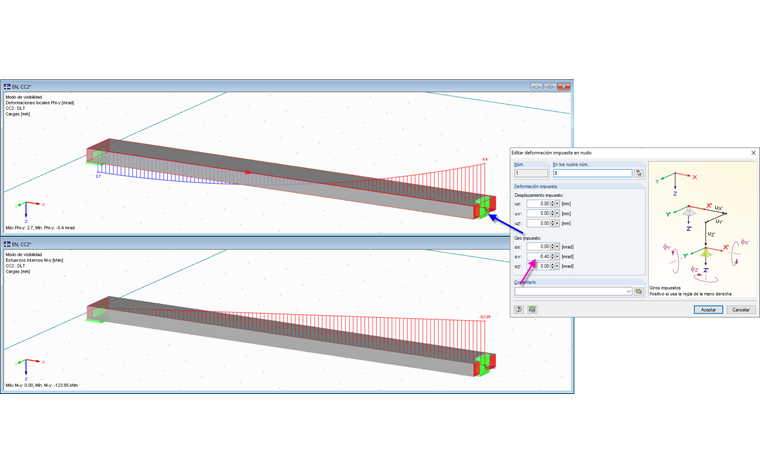The width and height of the screenshot is (760, 473).
Task: Use the spinner on the φz field
Action: click(552, 266)
